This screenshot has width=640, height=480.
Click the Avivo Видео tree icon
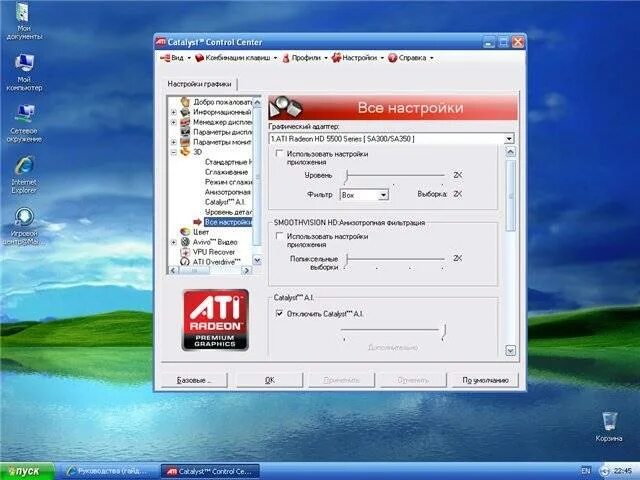(185, 242)
